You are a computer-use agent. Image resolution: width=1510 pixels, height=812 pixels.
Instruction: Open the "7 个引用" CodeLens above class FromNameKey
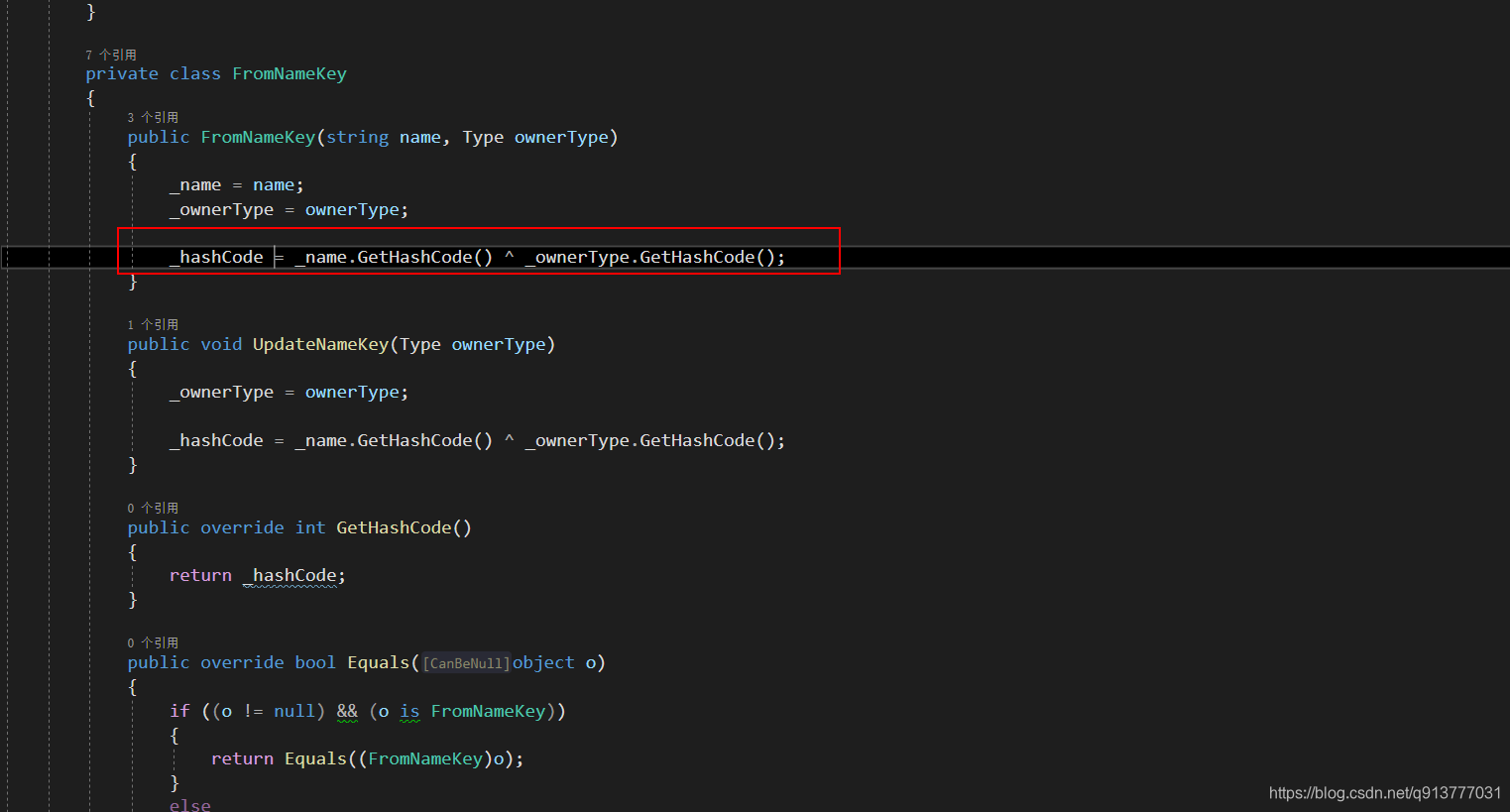(111, 55)
